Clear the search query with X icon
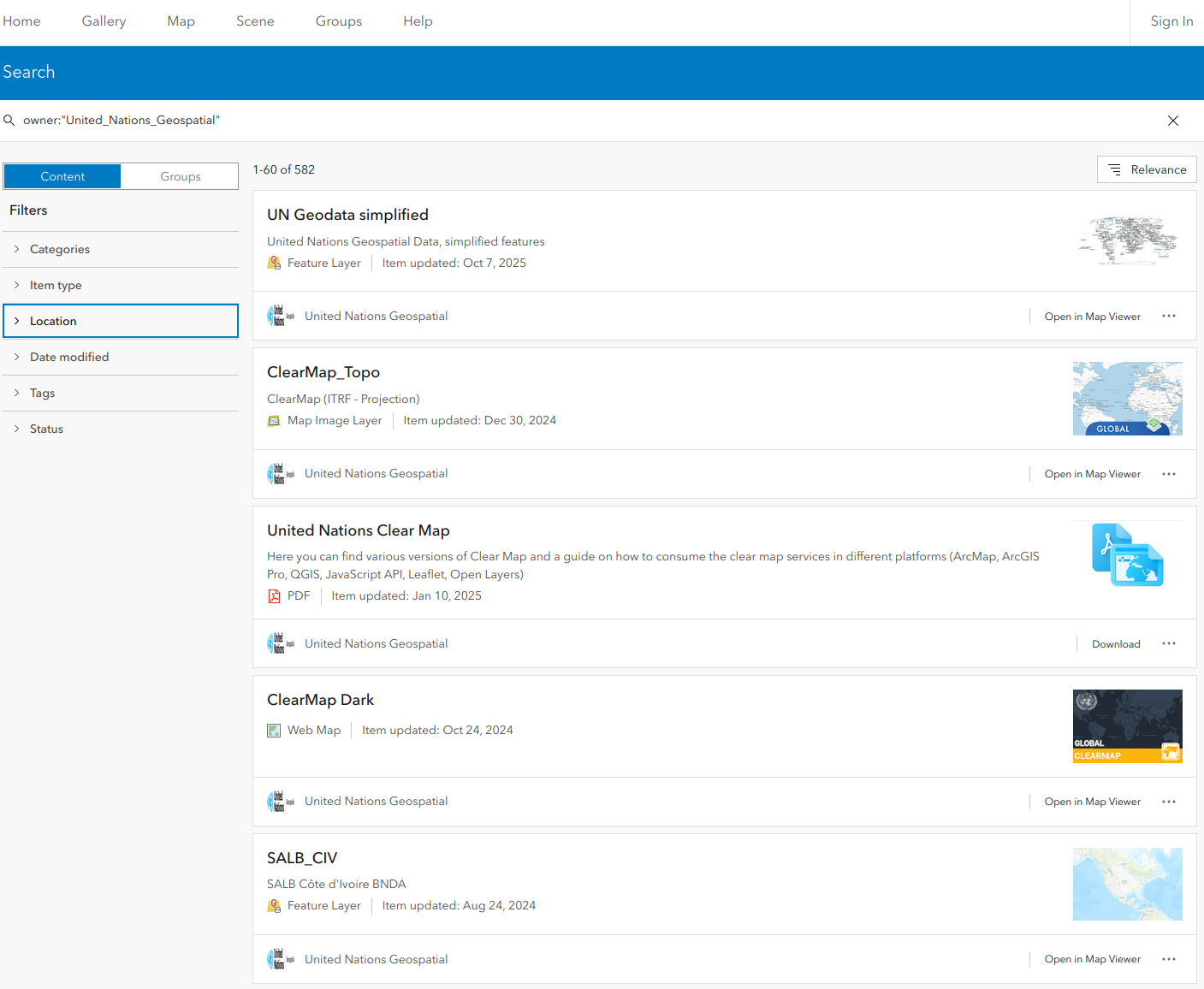1204x989 pixels. (1172, 121)
